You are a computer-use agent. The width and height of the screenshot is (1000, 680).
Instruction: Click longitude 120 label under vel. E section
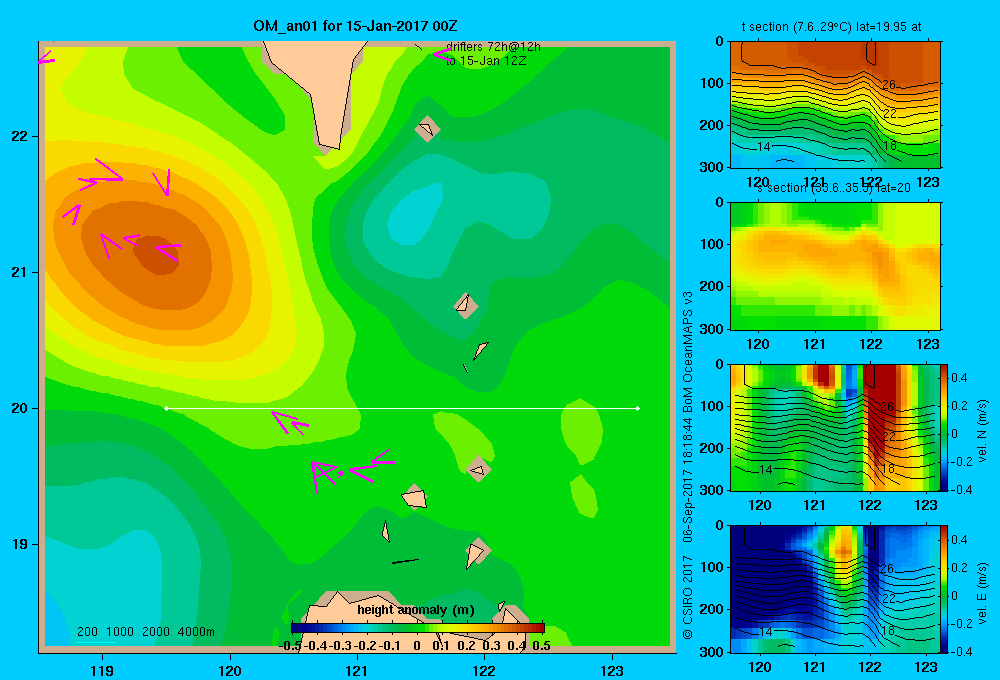tap(759, 667)
